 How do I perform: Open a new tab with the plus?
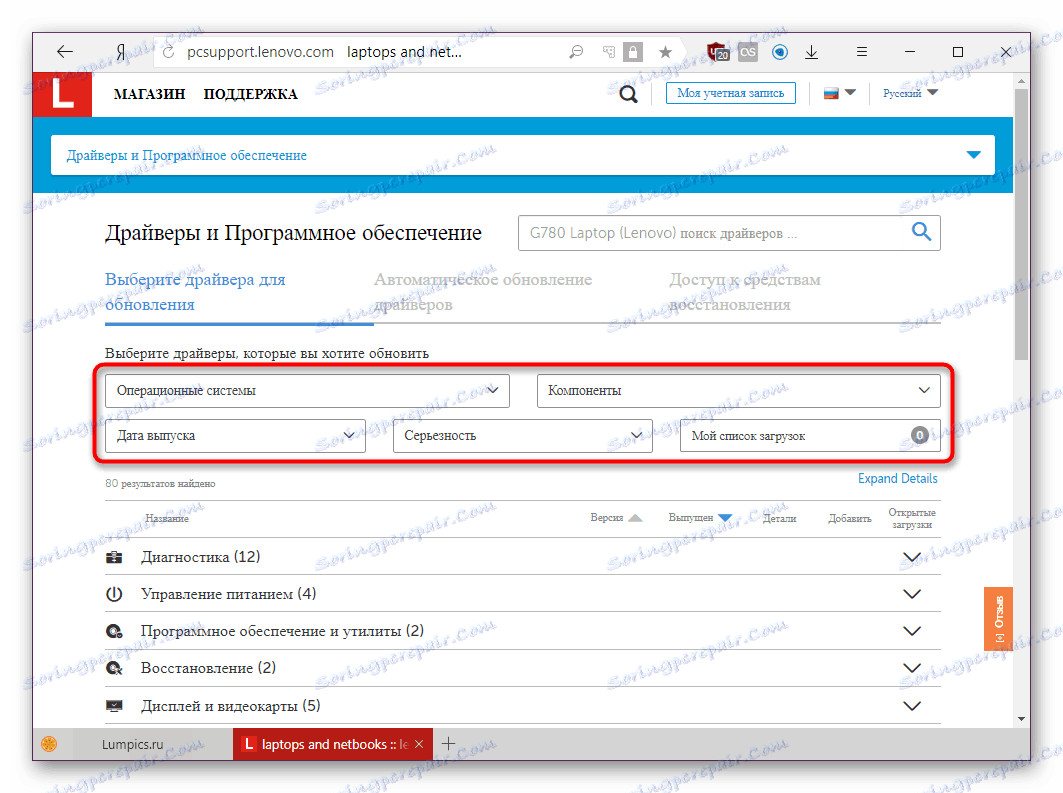(448, 744)
